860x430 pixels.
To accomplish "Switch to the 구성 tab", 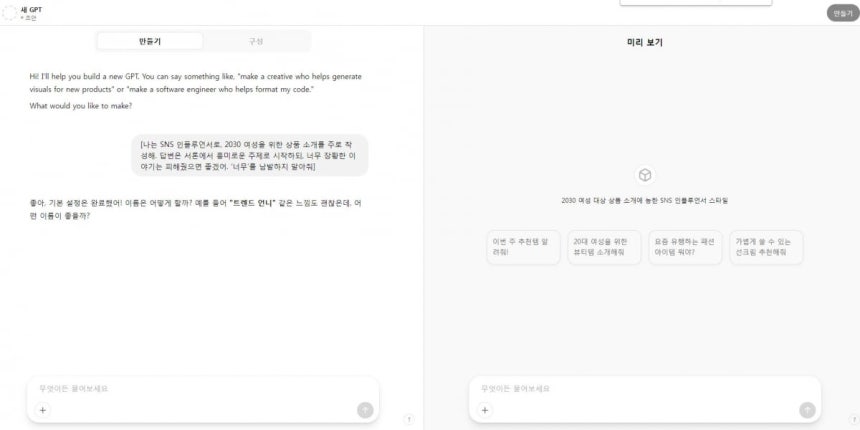I will 256,41.
